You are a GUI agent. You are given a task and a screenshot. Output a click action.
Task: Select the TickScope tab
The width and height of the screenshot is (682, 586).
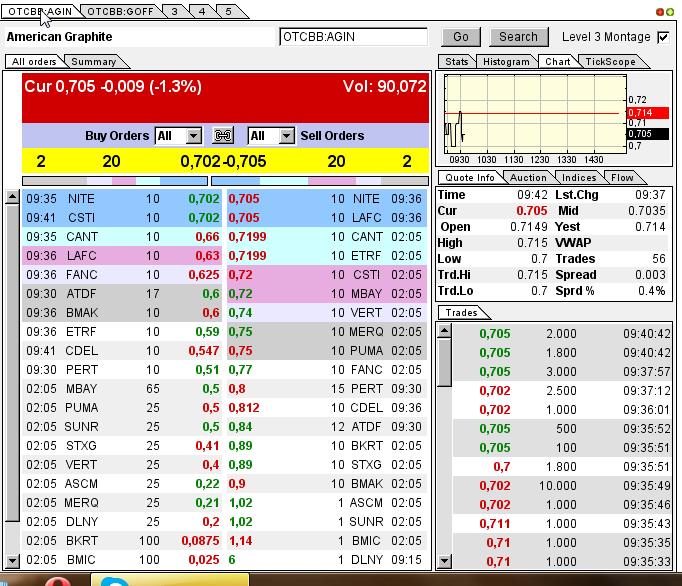click(609, 62)
